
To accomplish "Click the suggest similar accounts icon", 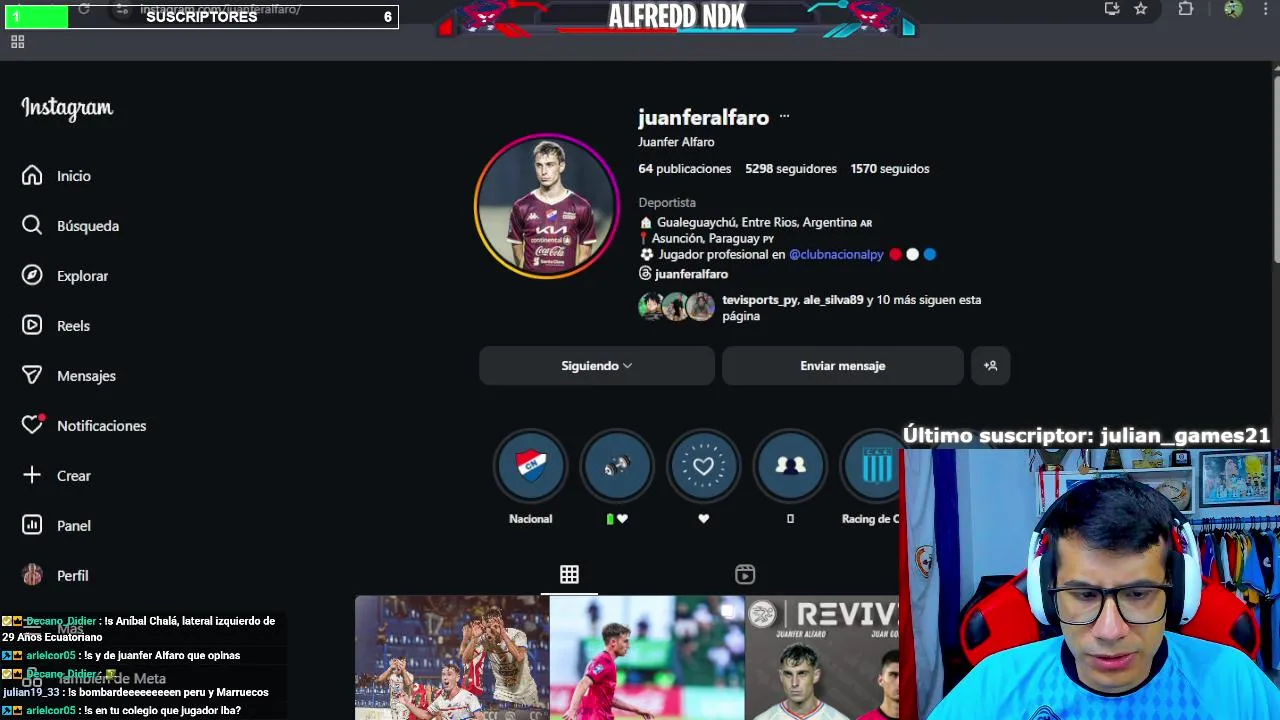I will (990, 366).
